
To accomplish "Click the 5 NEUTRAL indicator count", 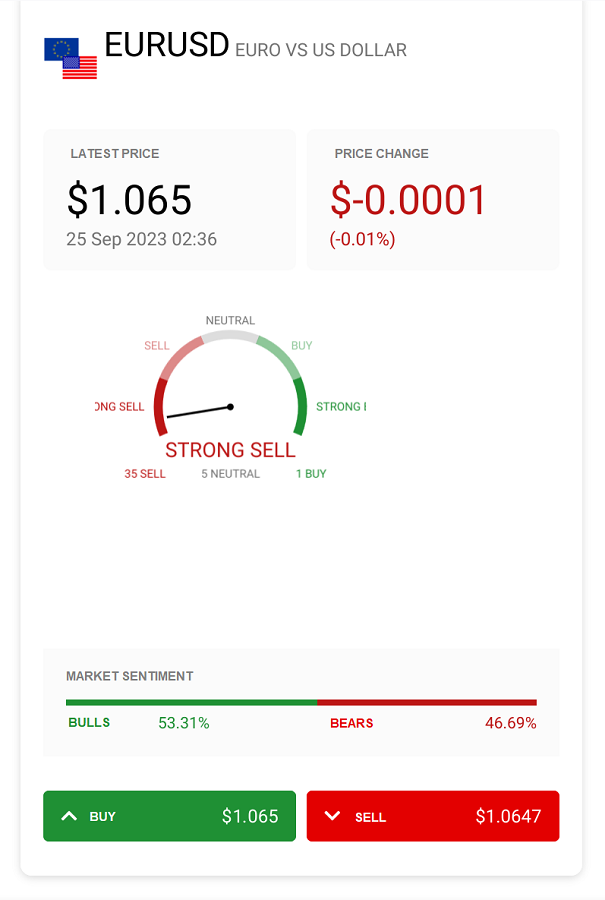I will (230, 474).
